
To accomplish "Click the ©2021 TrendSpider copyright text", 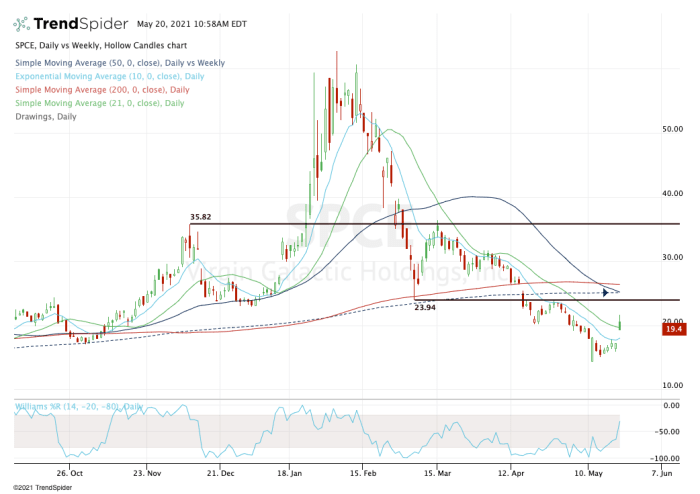I will pyautogui.click(x=35, y=487).
